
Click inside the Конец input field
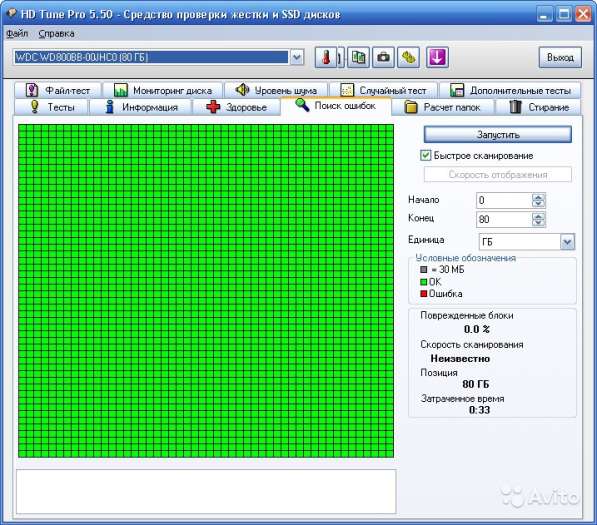504,219
